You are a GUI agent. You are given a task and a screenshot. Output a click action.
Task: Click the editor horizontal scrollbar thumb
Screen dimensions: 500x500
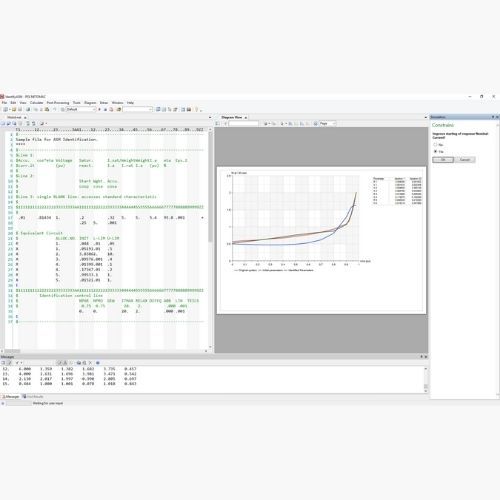tap(12, 351)
